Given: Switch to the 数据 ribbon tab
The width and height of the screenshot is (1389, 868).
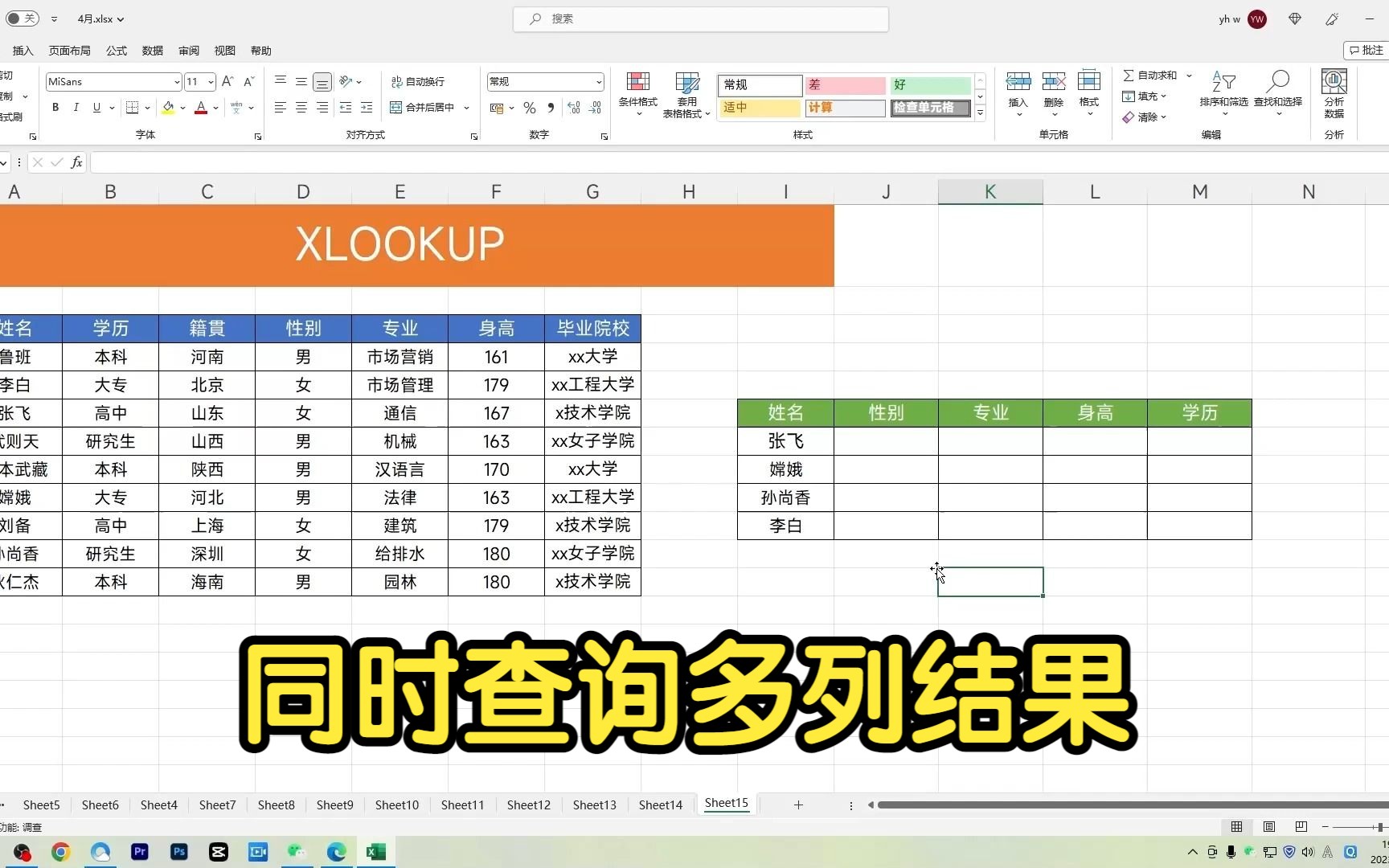Looking at the screenshot, I should click(152, 50).
